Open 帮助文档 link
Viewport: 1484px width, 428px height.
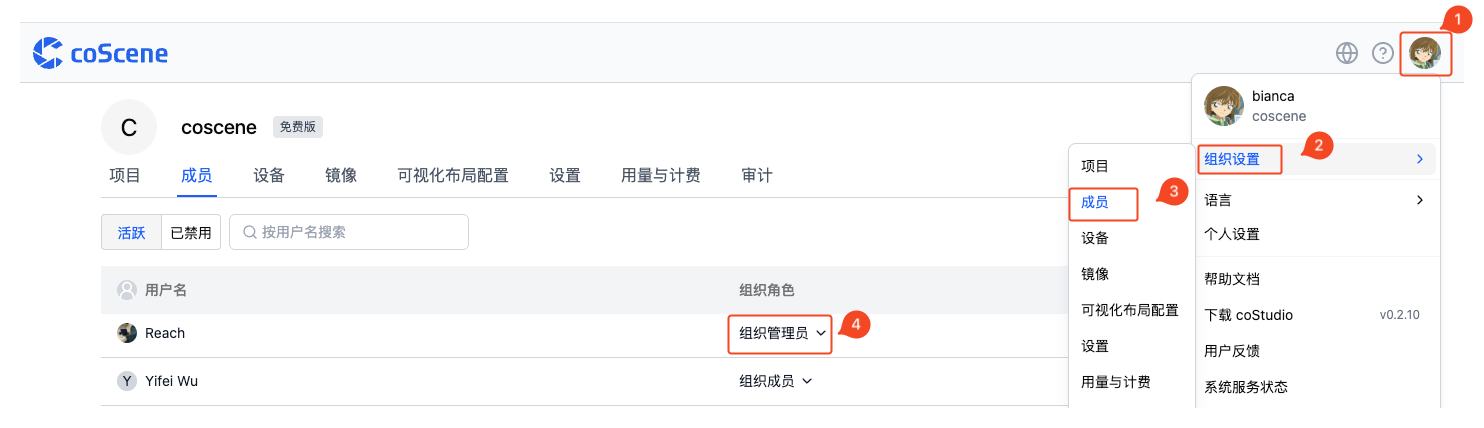1232,279
